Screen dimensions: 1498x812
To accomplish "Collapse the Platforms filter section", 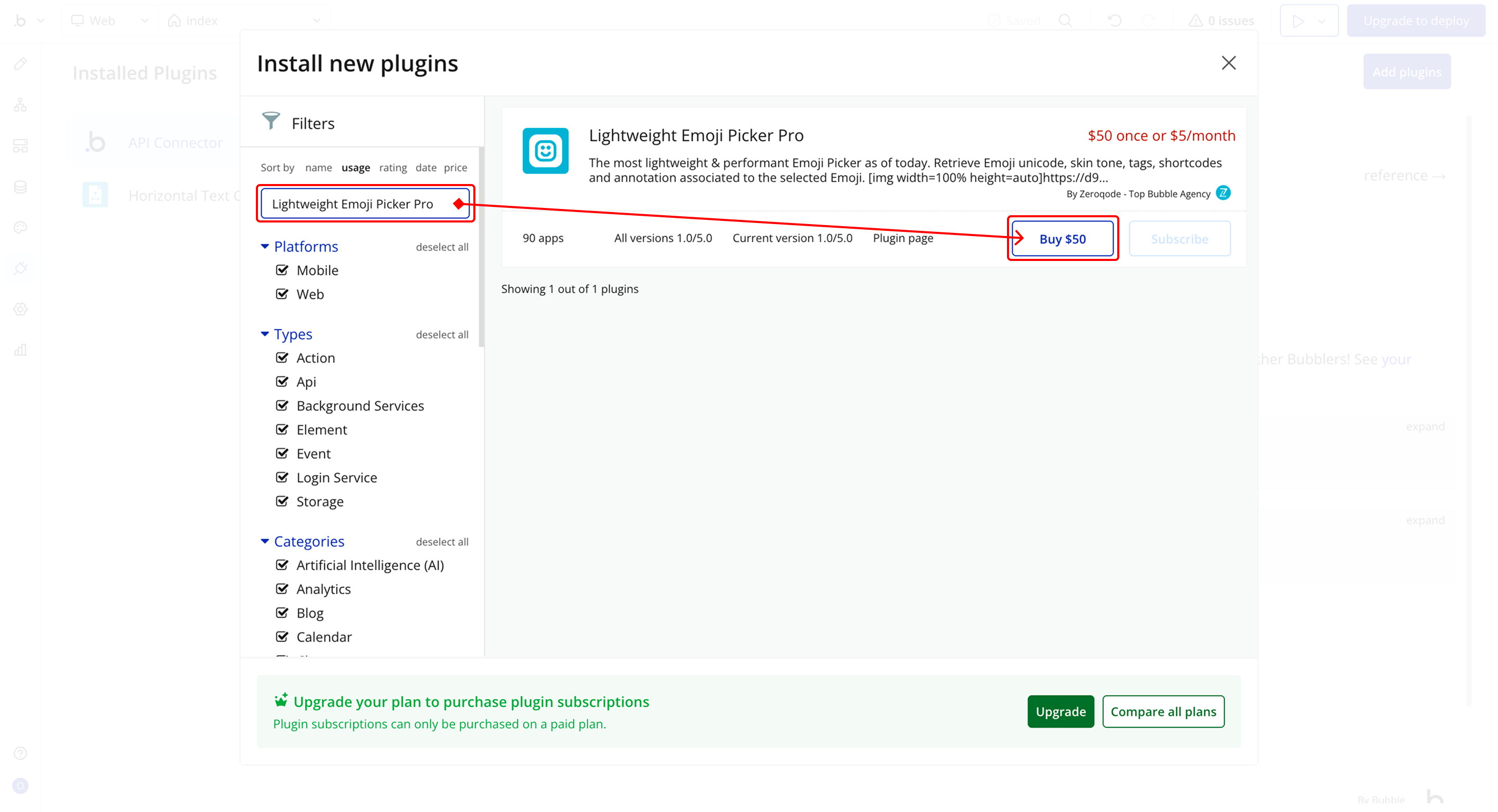I will [x=265, y=246].
